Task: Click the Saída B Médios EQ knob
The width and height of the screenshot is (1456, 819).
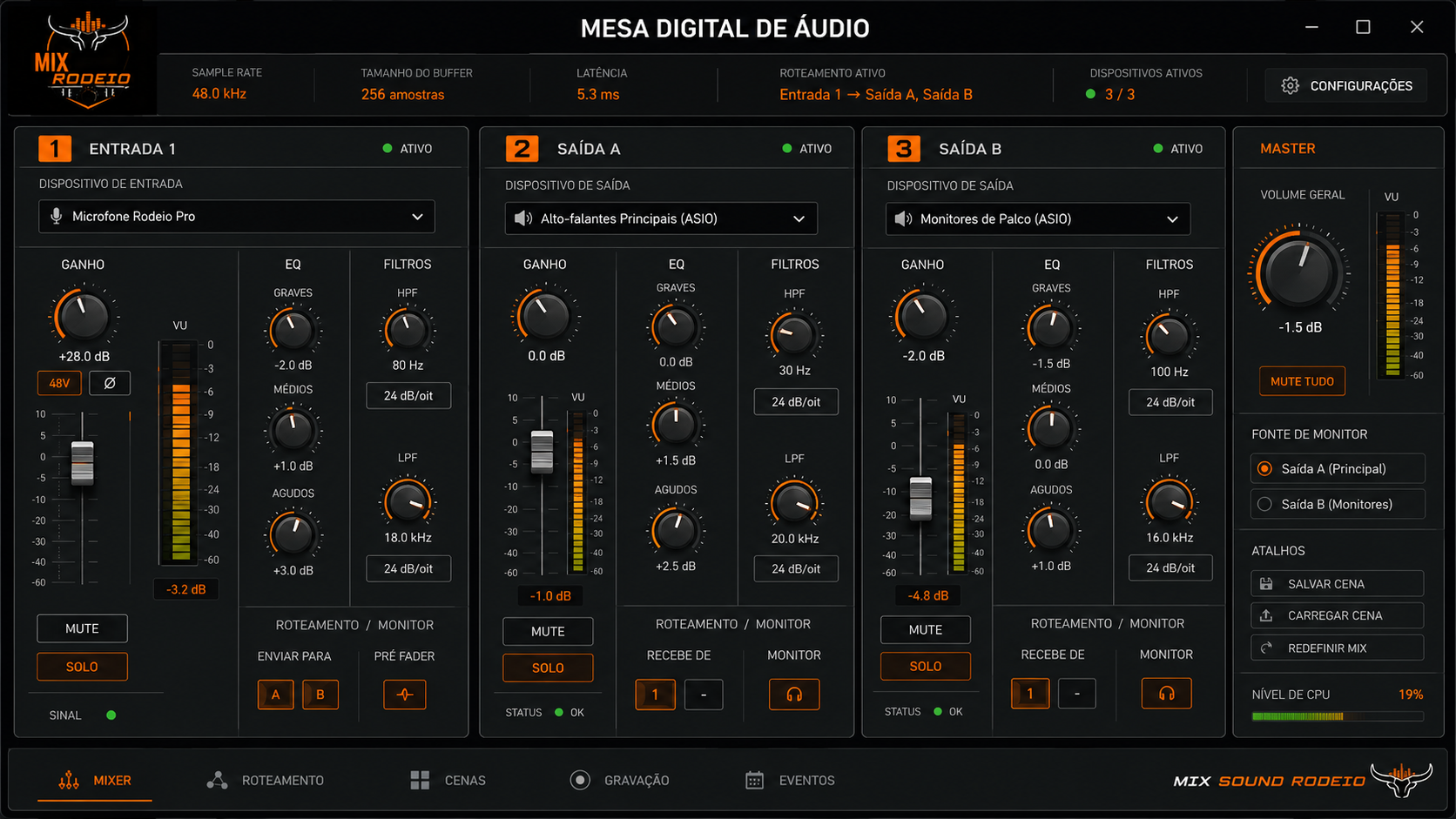Action: [x=1051, y=427]
